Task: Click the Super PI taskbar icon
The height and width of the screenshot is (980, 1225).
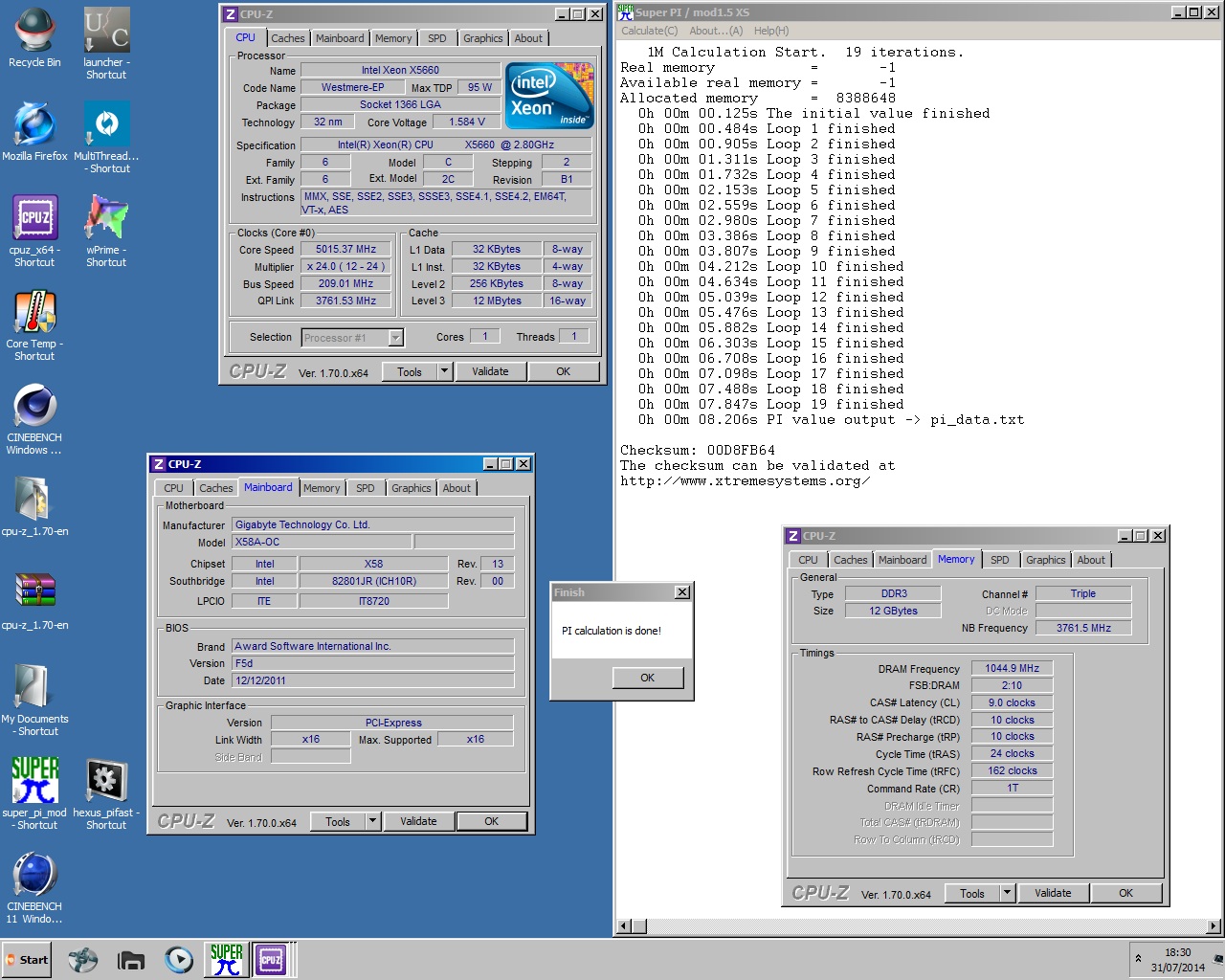Action: tap(227, 960)
